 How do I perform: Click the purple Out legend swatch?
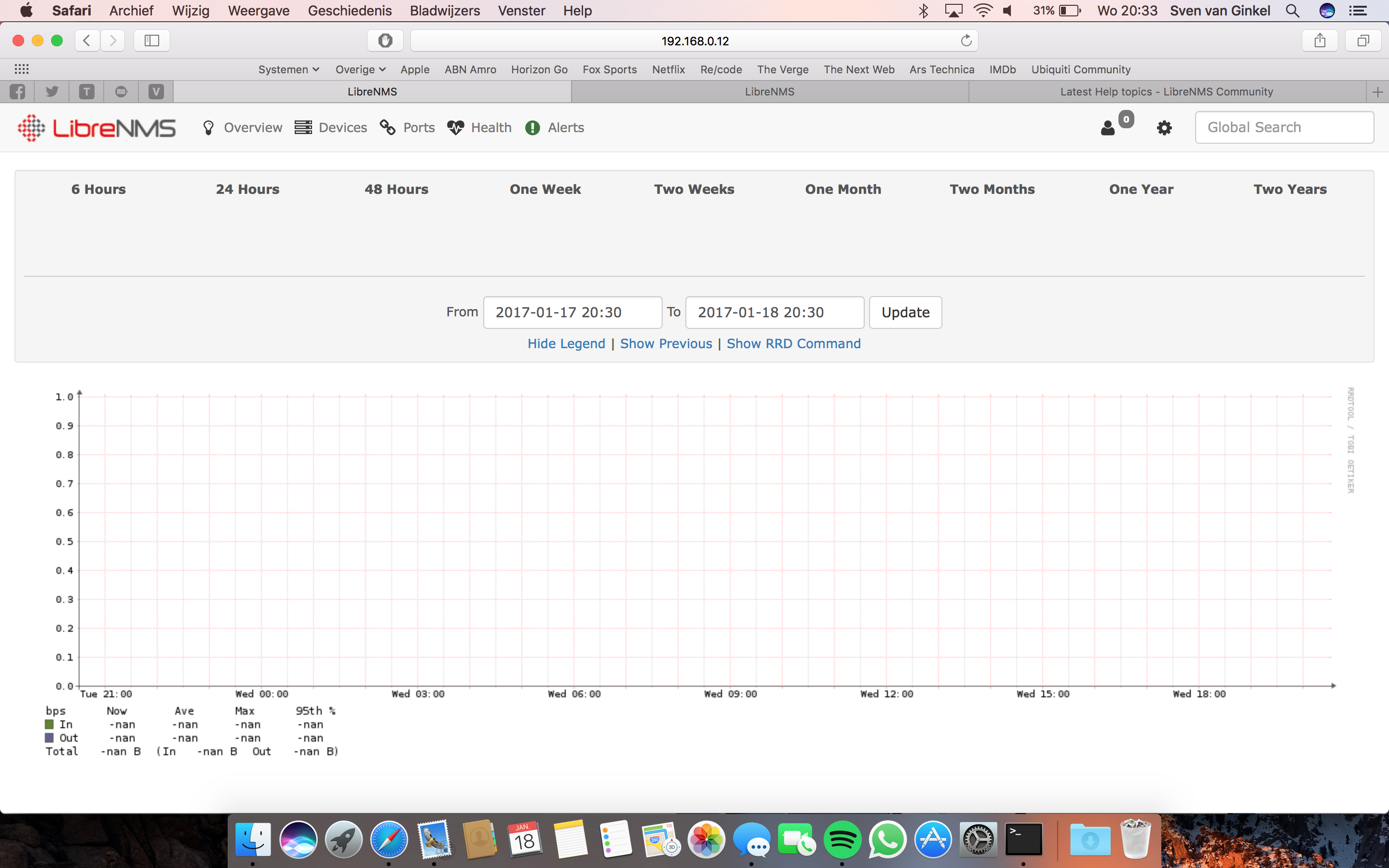(x=49, y=738)
